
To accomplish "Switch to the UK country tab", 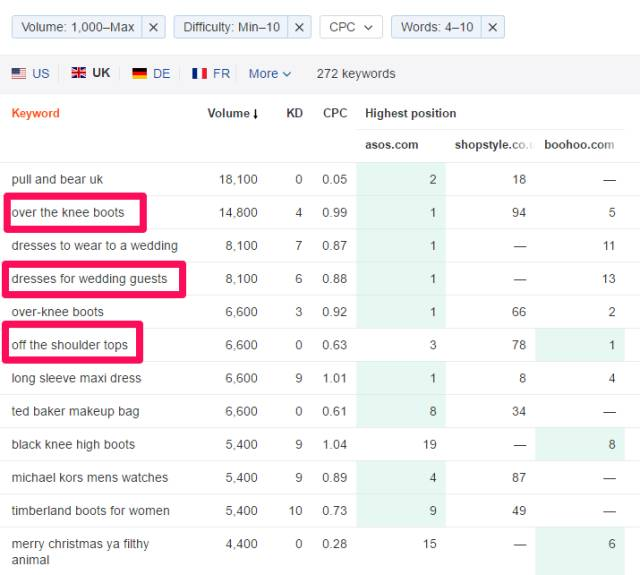I will click(91, 73).
